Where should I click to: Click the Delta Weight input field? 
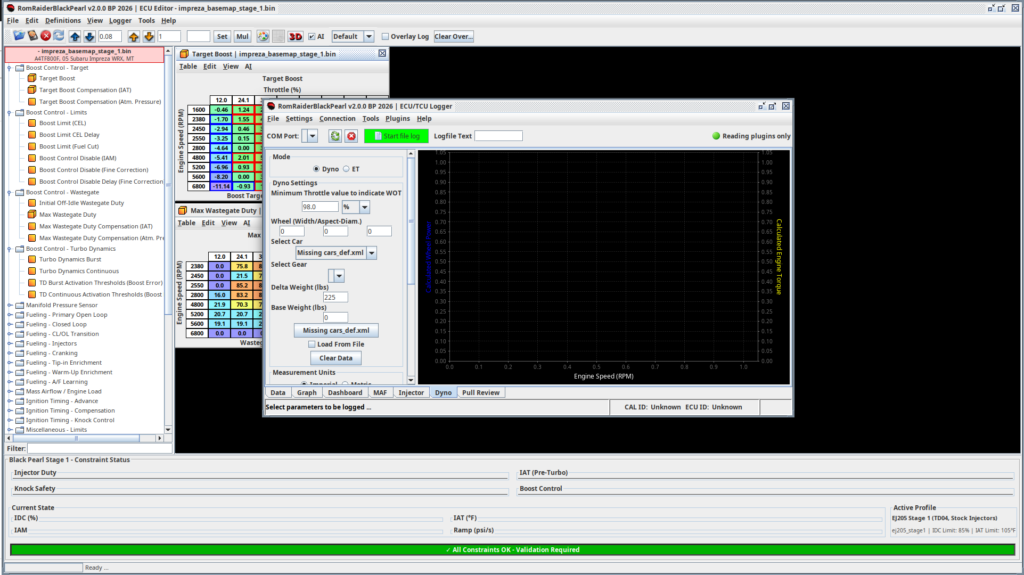(334, 298)
